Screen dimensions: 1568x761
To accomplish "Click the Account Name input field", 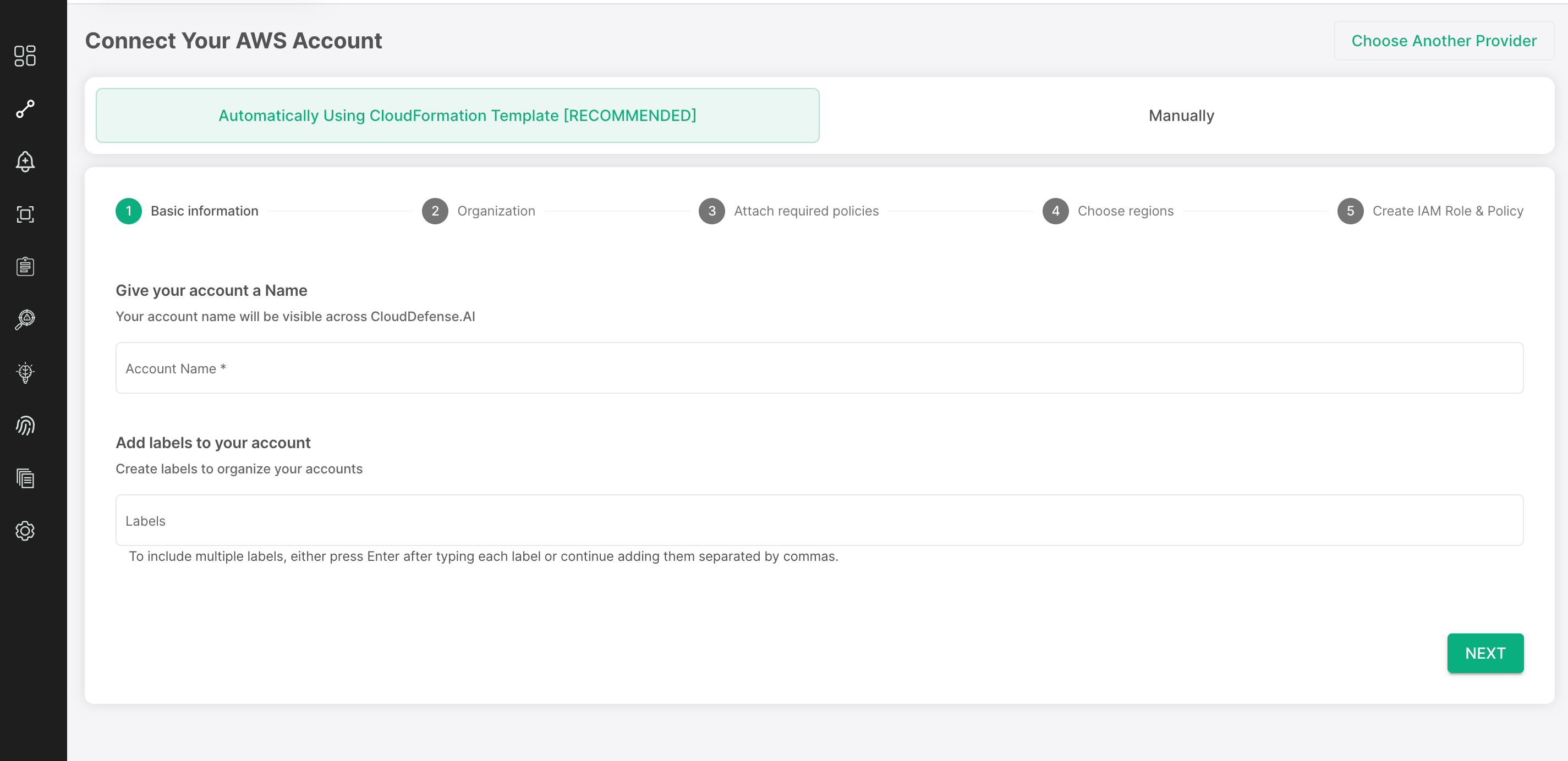I will click(819, 368).
